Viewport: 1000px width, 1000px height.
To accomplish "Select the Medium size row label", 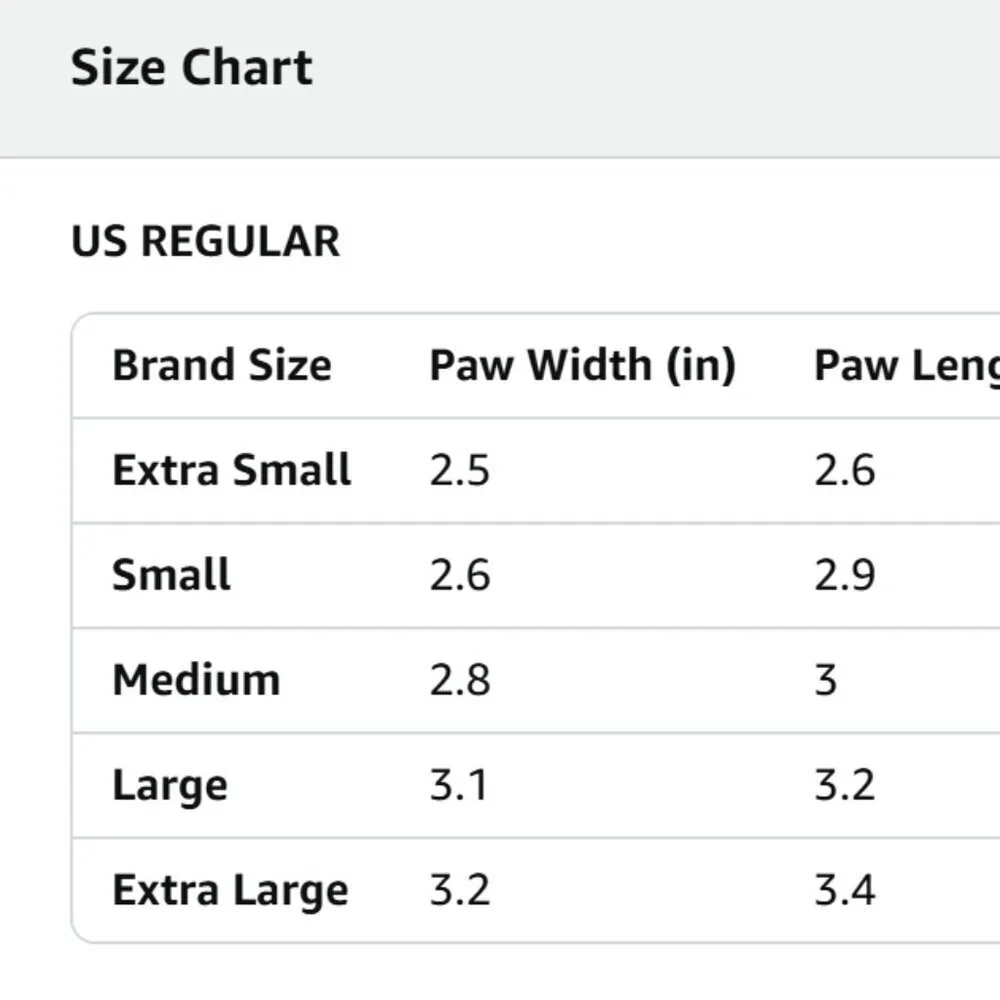I will point(196,680).
